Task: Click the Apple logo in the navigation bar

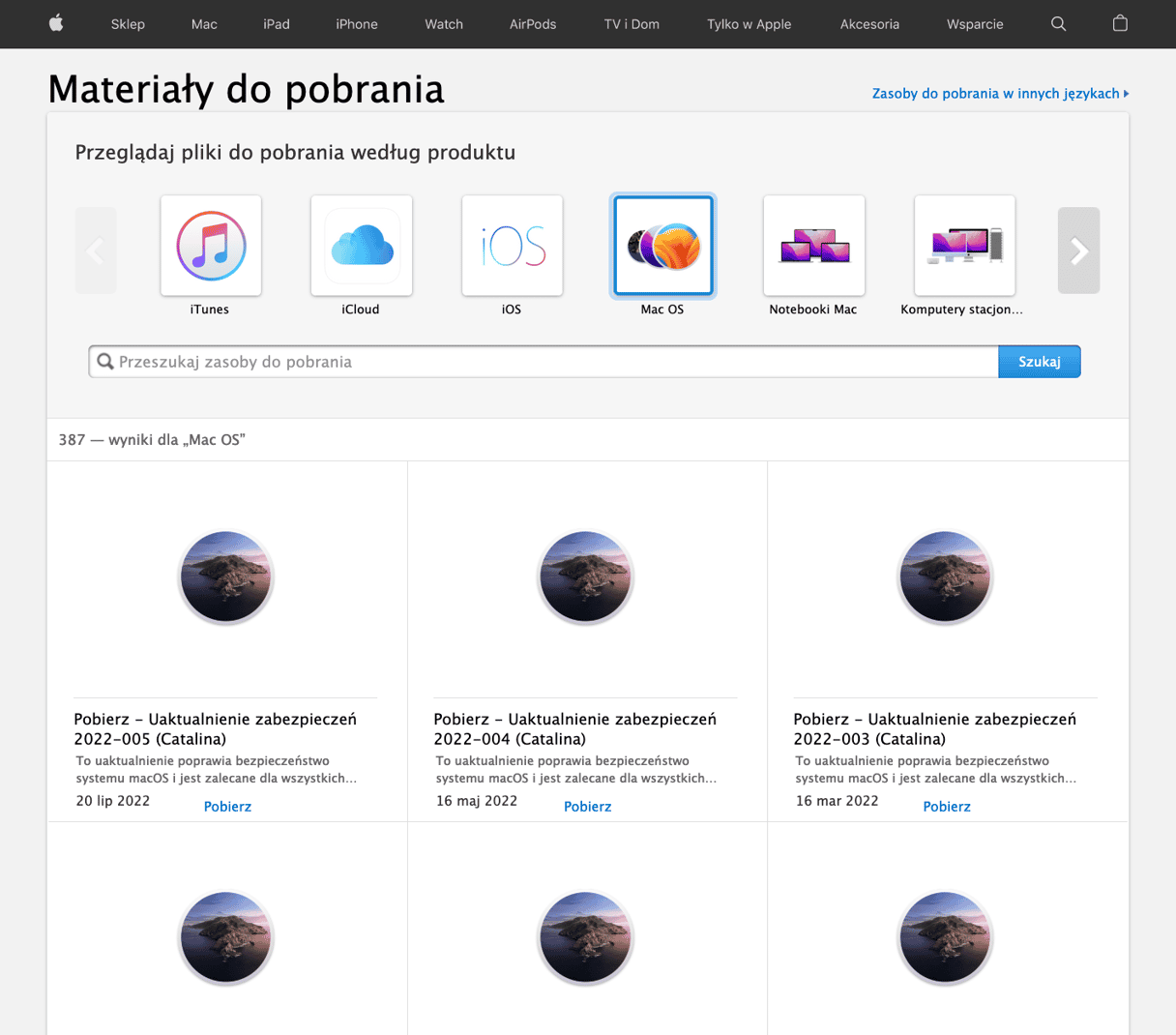Action: (x=56, y=23)
